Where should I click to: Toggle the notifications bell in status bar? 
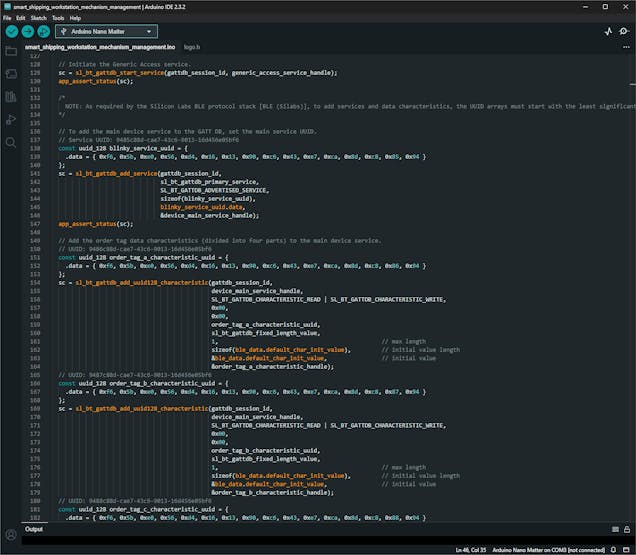(x=614, y=549)
